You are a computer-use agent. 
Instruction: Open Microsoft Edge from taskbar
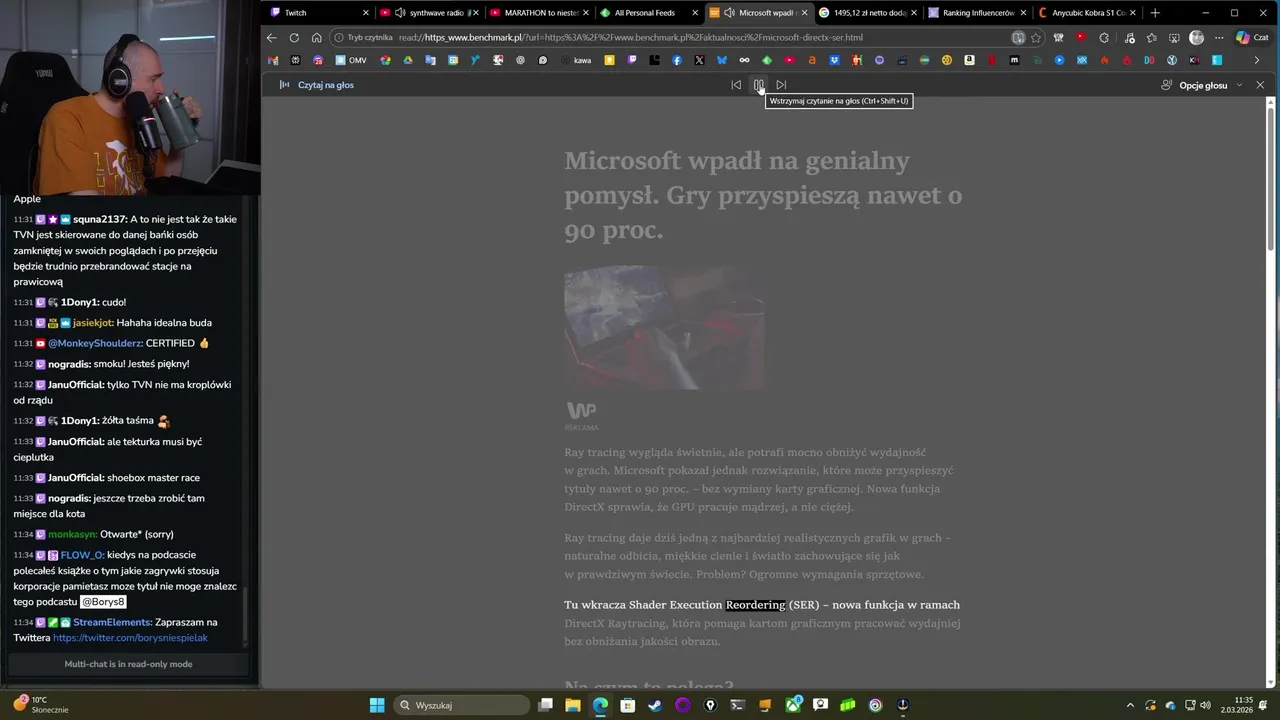pos(600,705)
